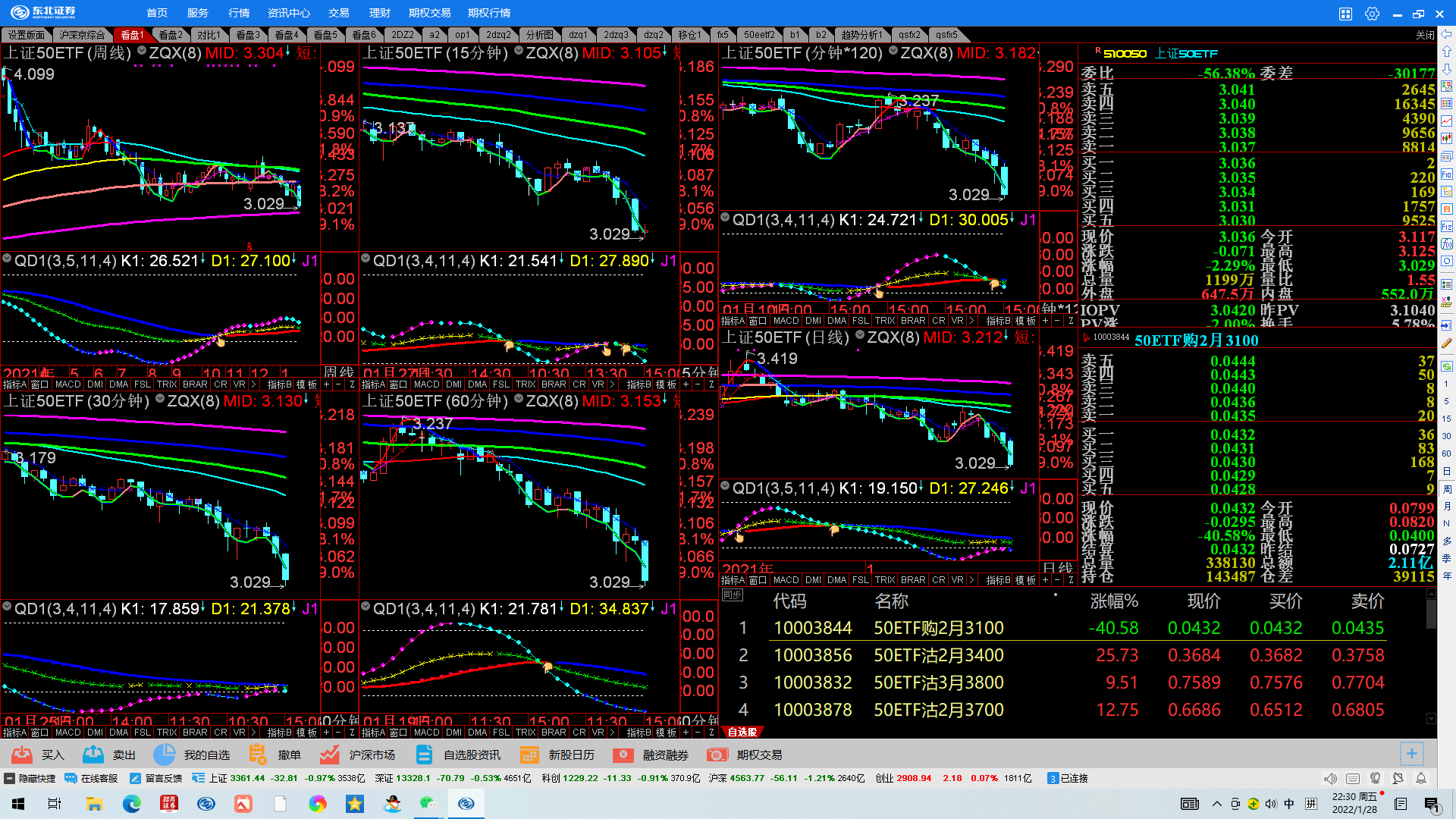1456x819 pixels.
Task: Click the 买入 buy icon
Action: point(23,755)
